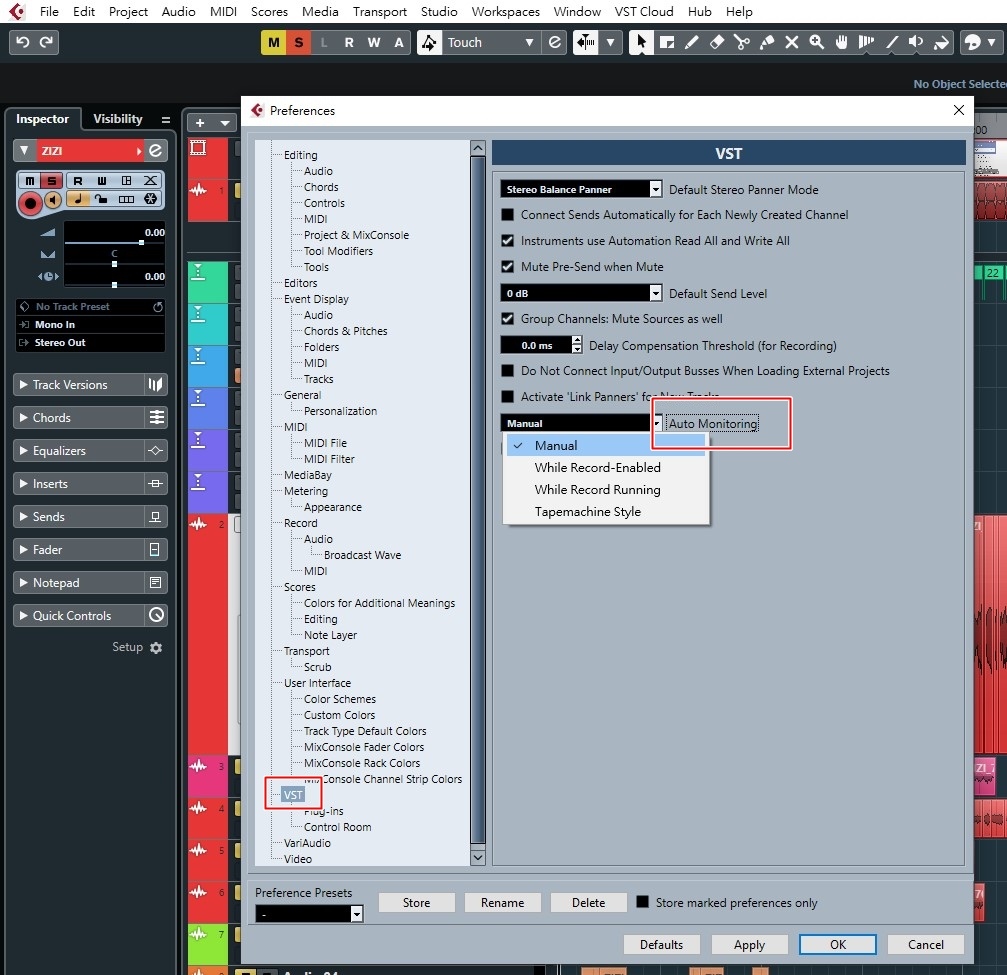Select the Range Selection tool
The height and width of the screenshot is (975, 1007).
coord(667,42)
